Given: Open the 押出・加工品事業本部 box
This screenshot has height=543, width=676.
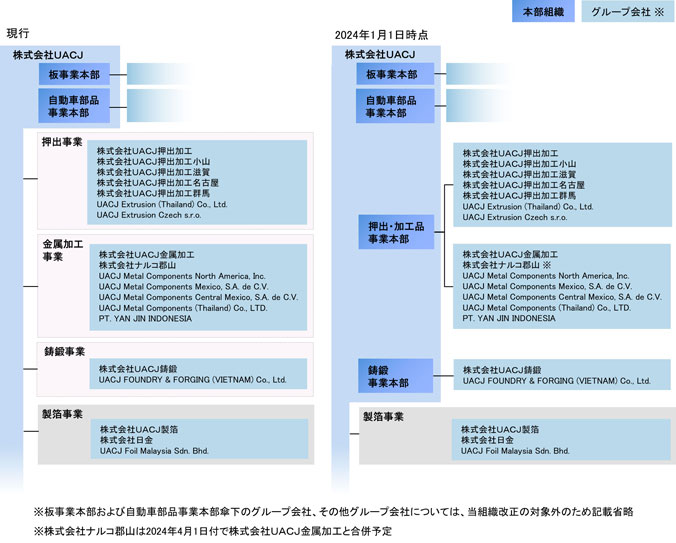Looking at the screenshot, I should pyautogui.click(x=396, y=233).
